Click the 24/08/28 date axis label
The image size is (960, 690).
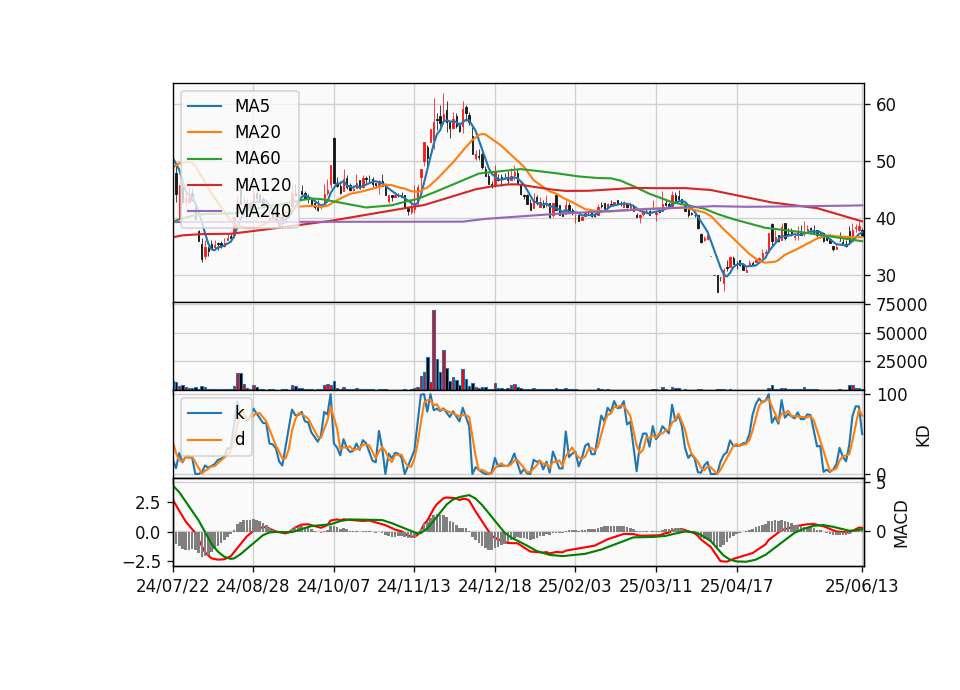click(253, 586)
